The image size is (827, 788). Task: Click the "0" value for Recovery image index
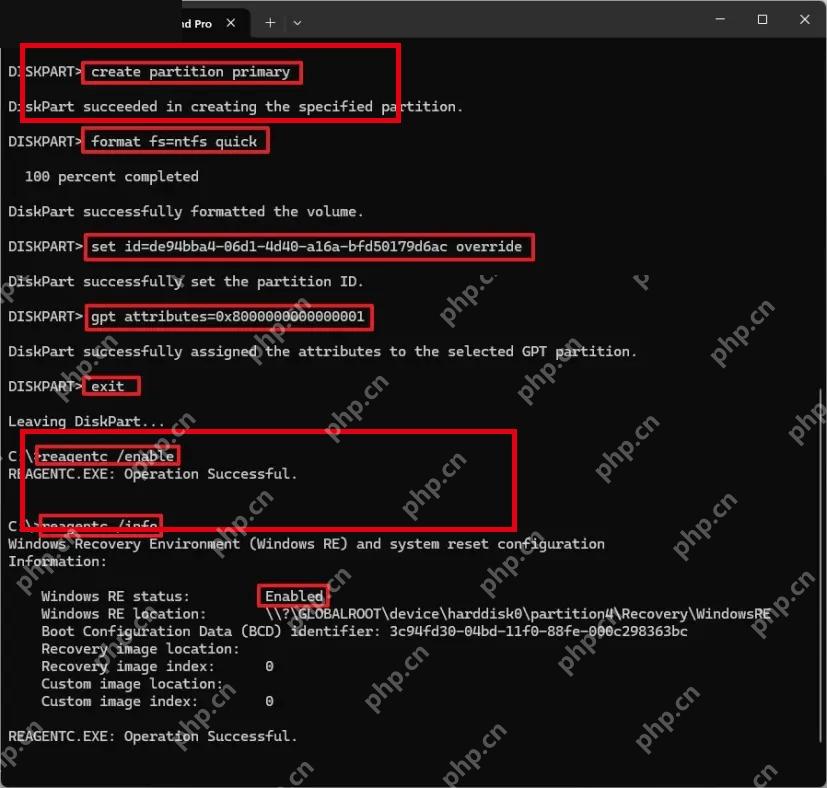pos(269,667)
